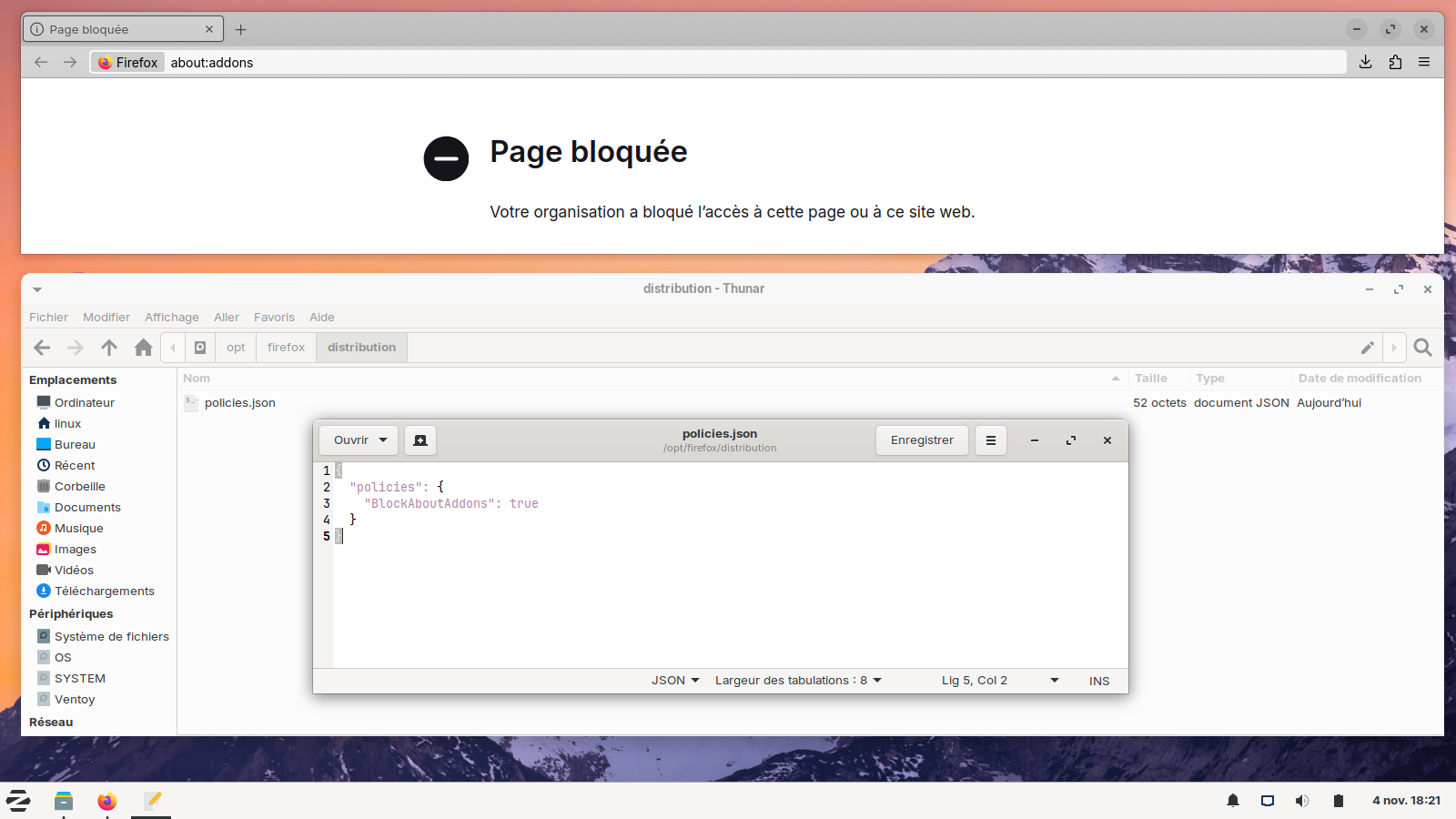Click the Enregistrer button

(x=922, y=440)
